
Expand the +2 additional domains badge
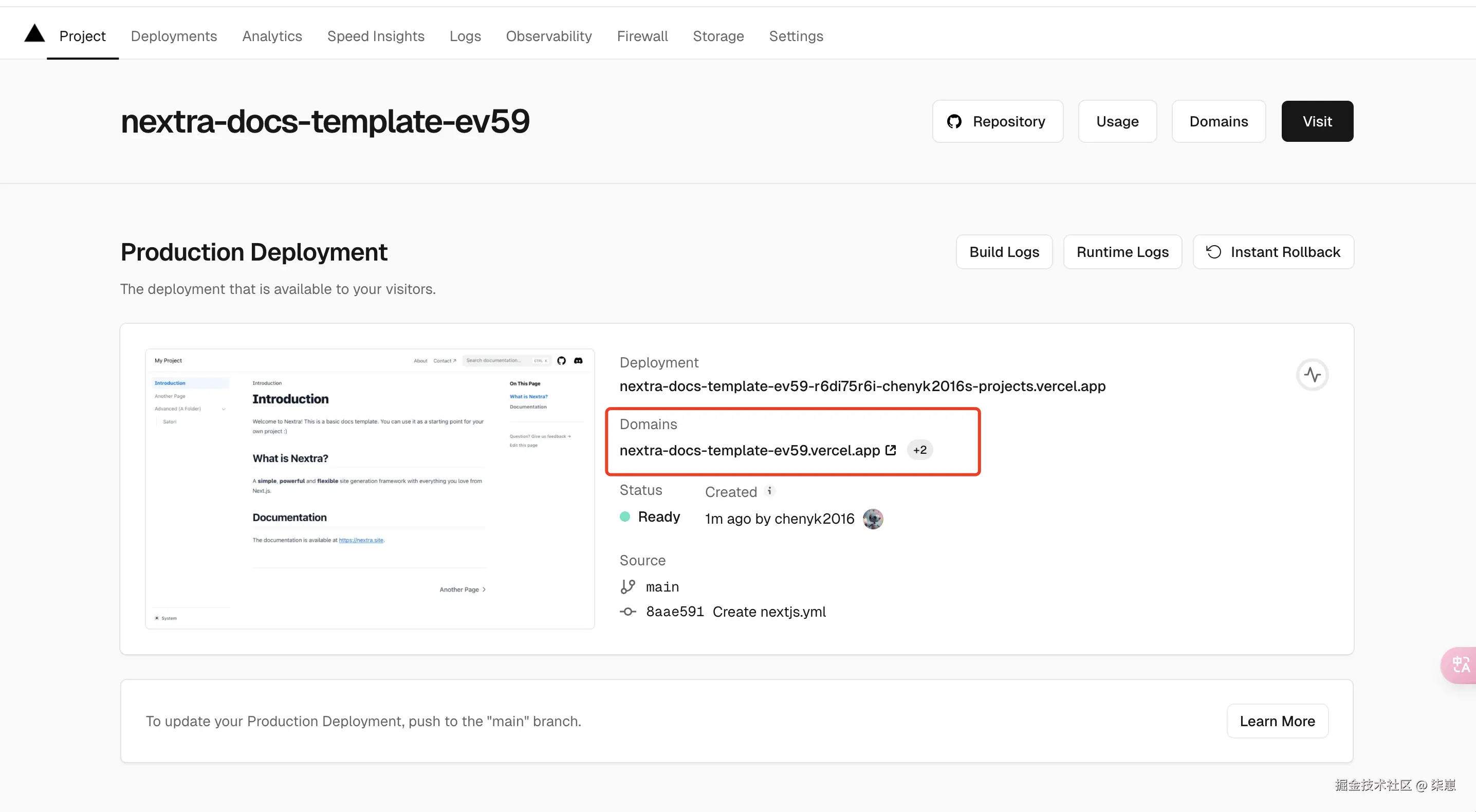(x=919, y=450)
